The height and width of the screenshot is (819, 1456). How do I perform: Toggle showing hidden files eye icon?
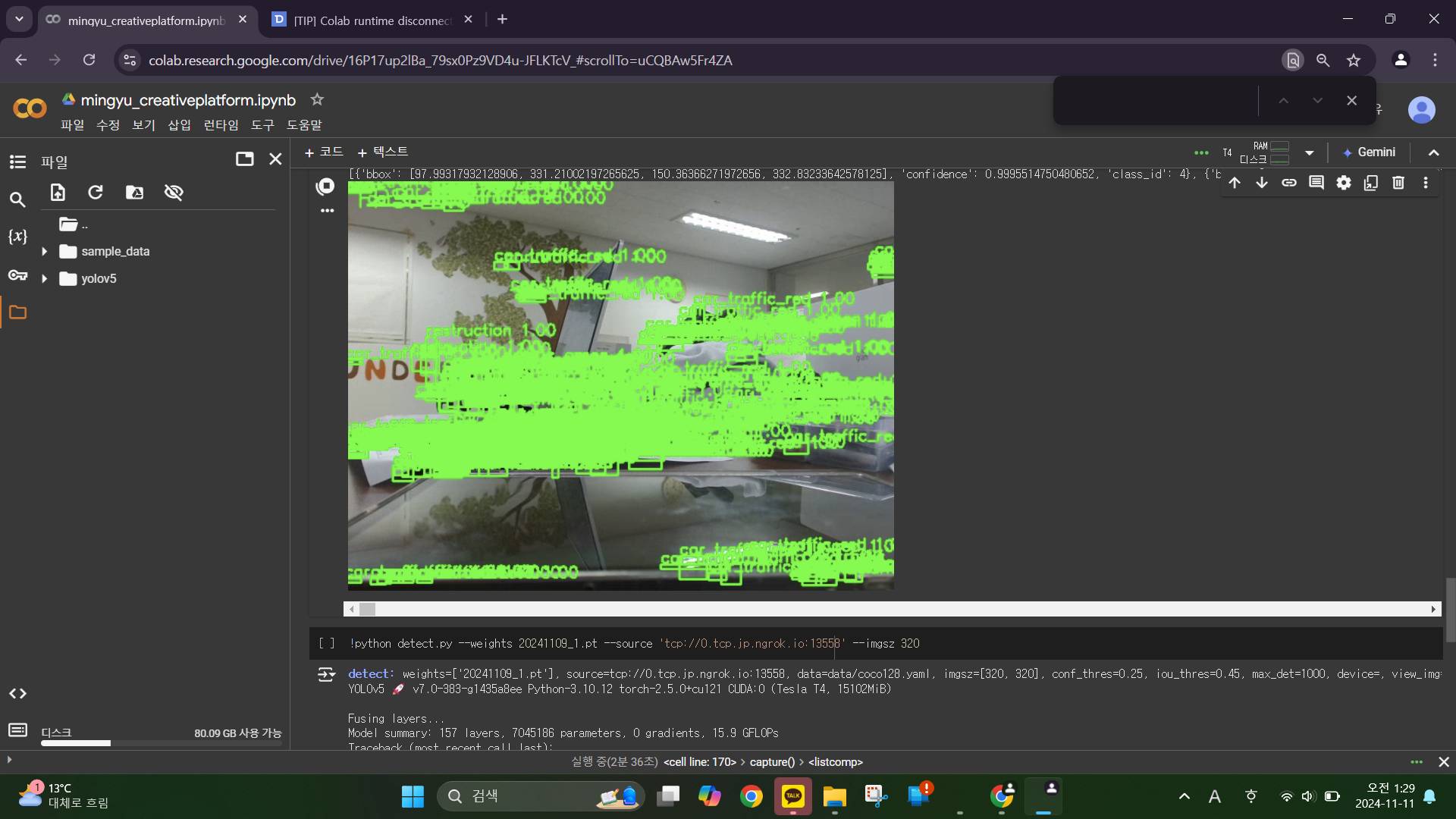[x=174, y=193]
